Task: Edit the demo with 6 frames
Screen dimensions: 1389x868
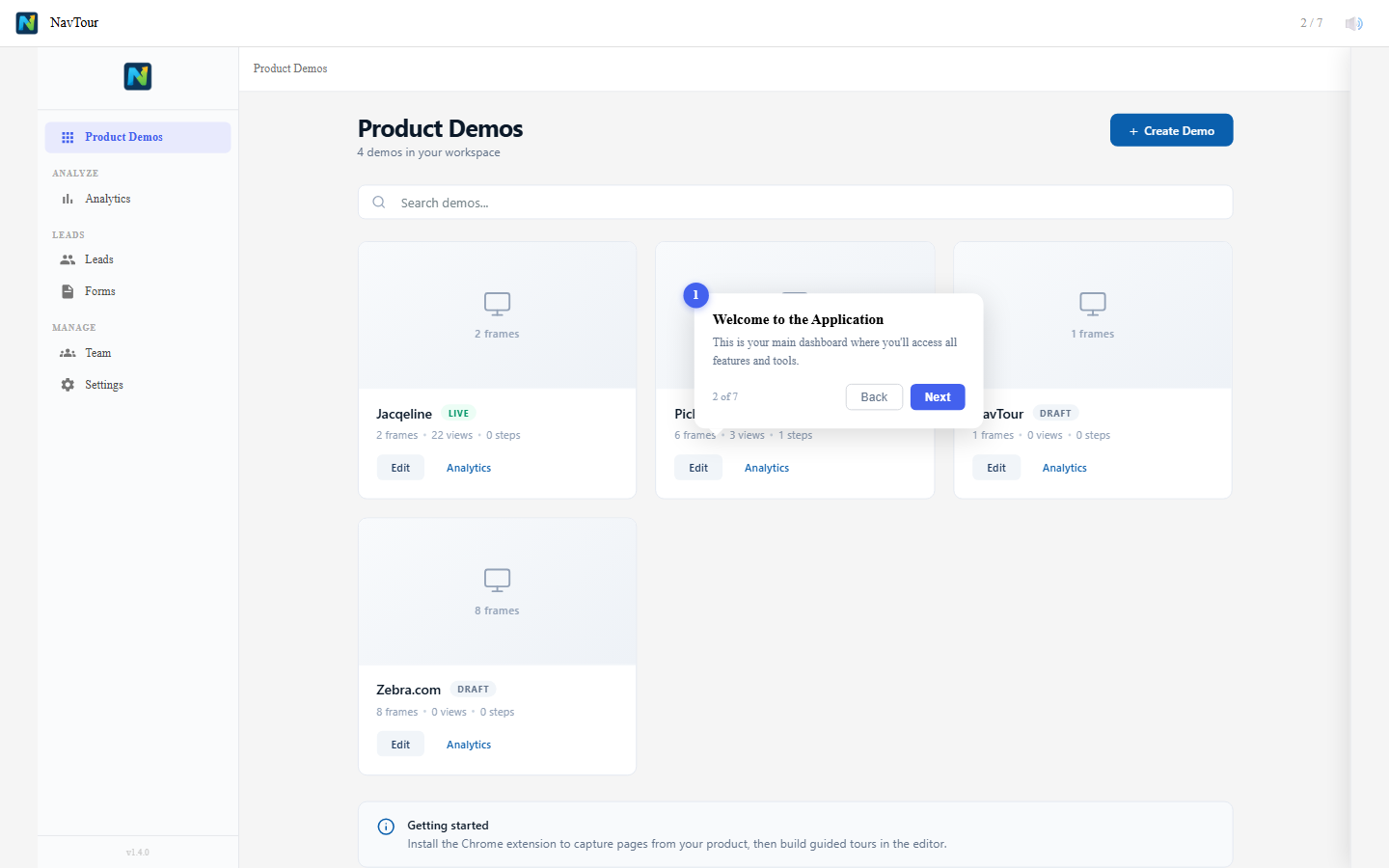Action: [x=698, y=468]
